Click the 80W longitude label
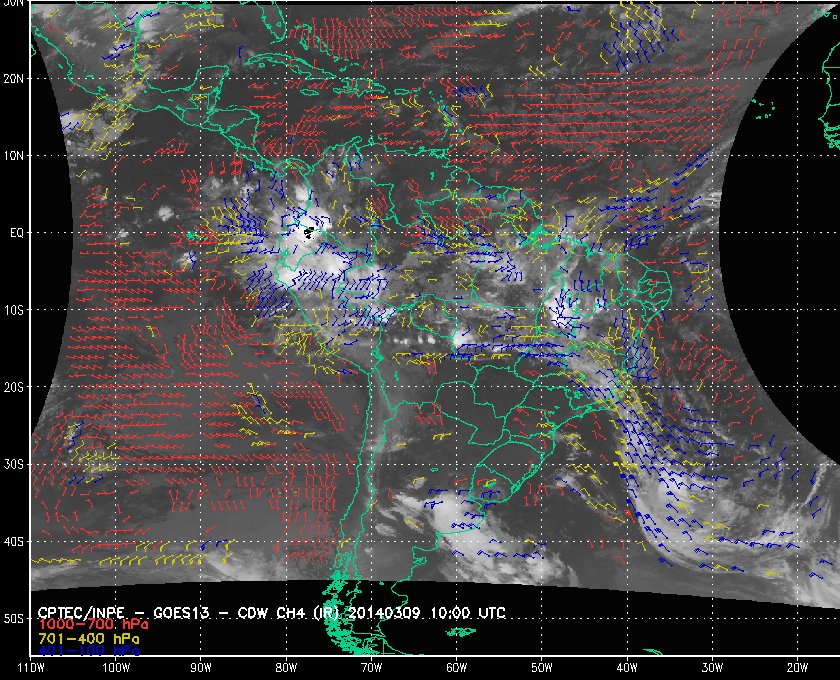Screen dimensions: 840x680 [286, 668]
